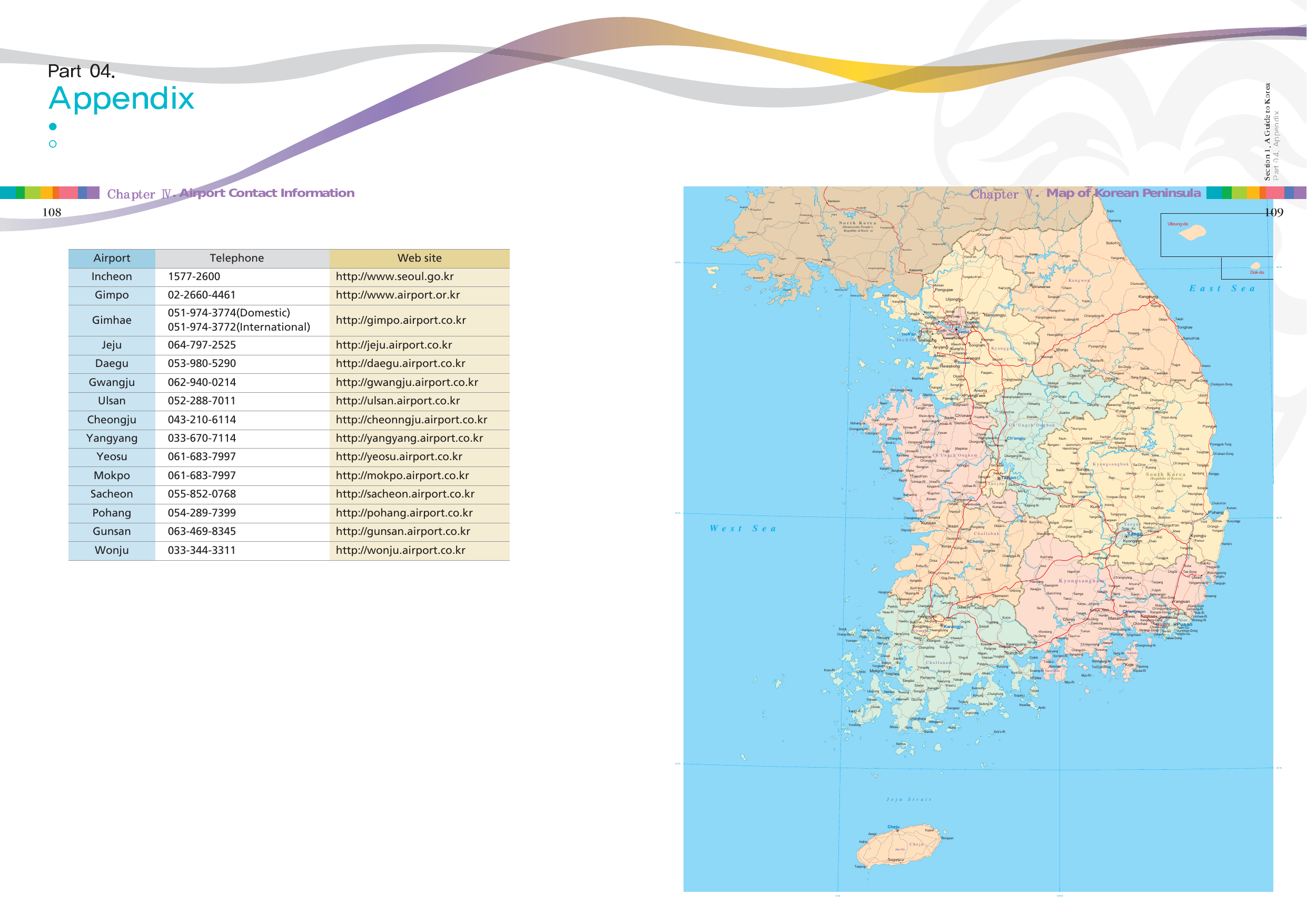This screenshot has height=924, width=1307.
Task: Select the Airport column header
Action: (x=112, y=259)
